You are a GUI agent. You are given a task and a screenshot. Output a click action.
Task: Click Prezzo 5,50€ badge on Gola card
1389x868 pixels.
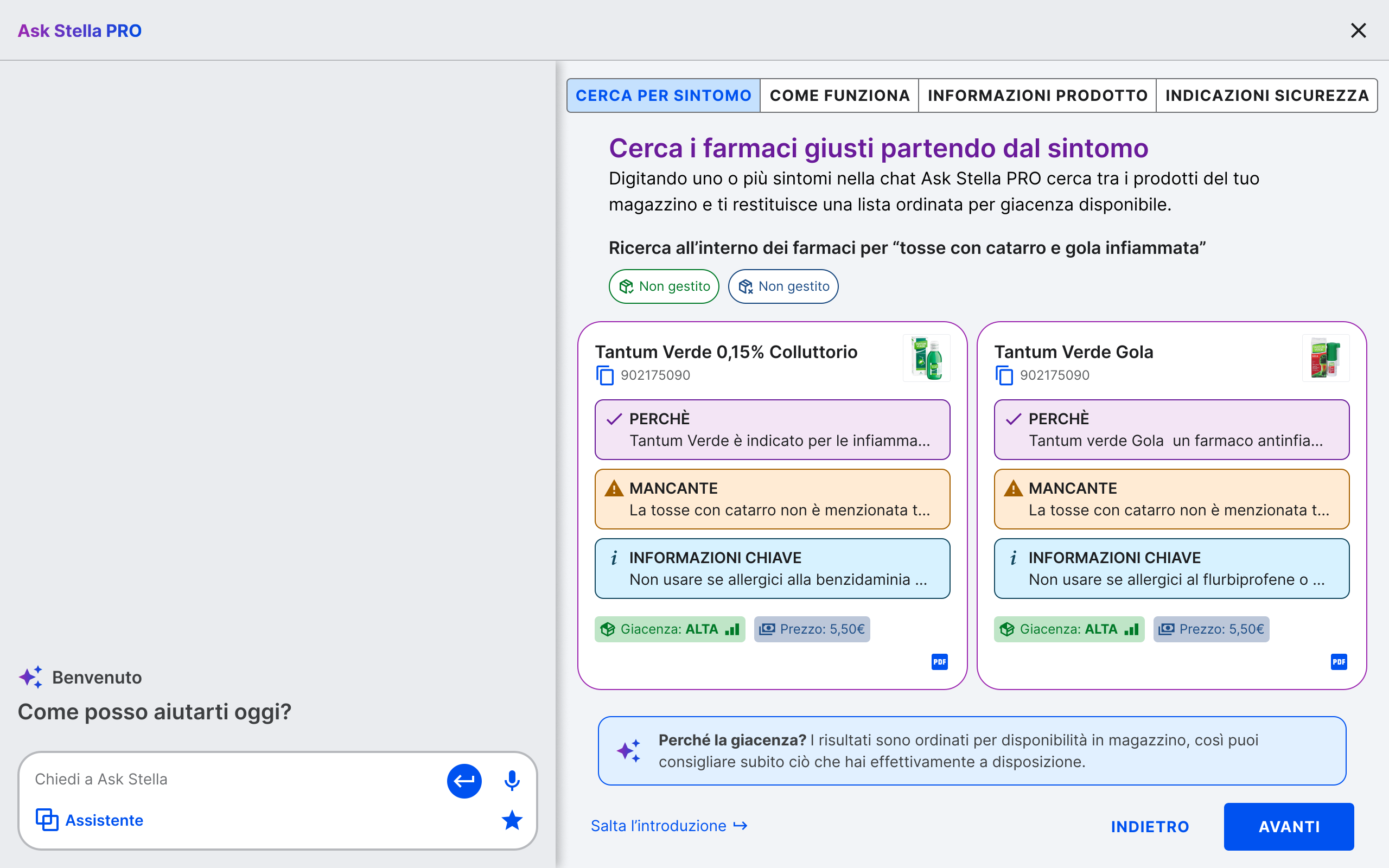point(1212,629)
